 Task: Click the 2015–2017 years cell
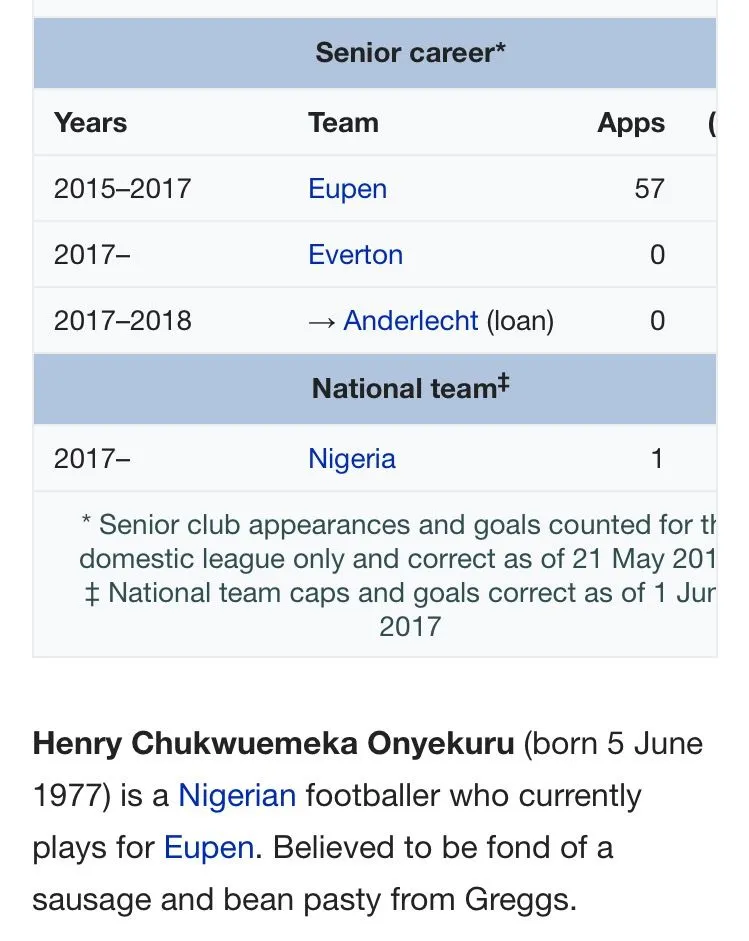[x=122, y=189]
